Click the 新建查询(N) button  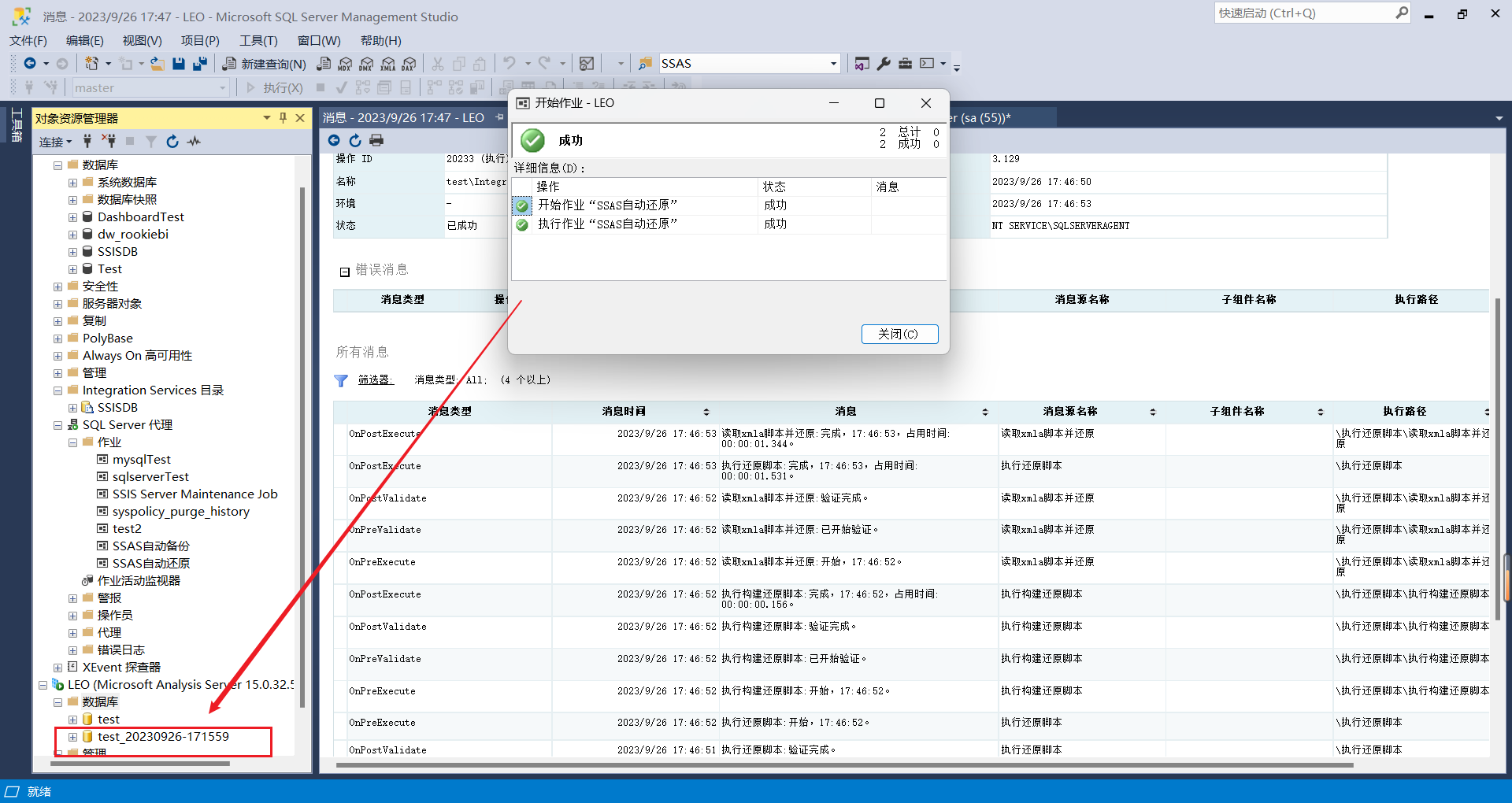pos(265,64)
